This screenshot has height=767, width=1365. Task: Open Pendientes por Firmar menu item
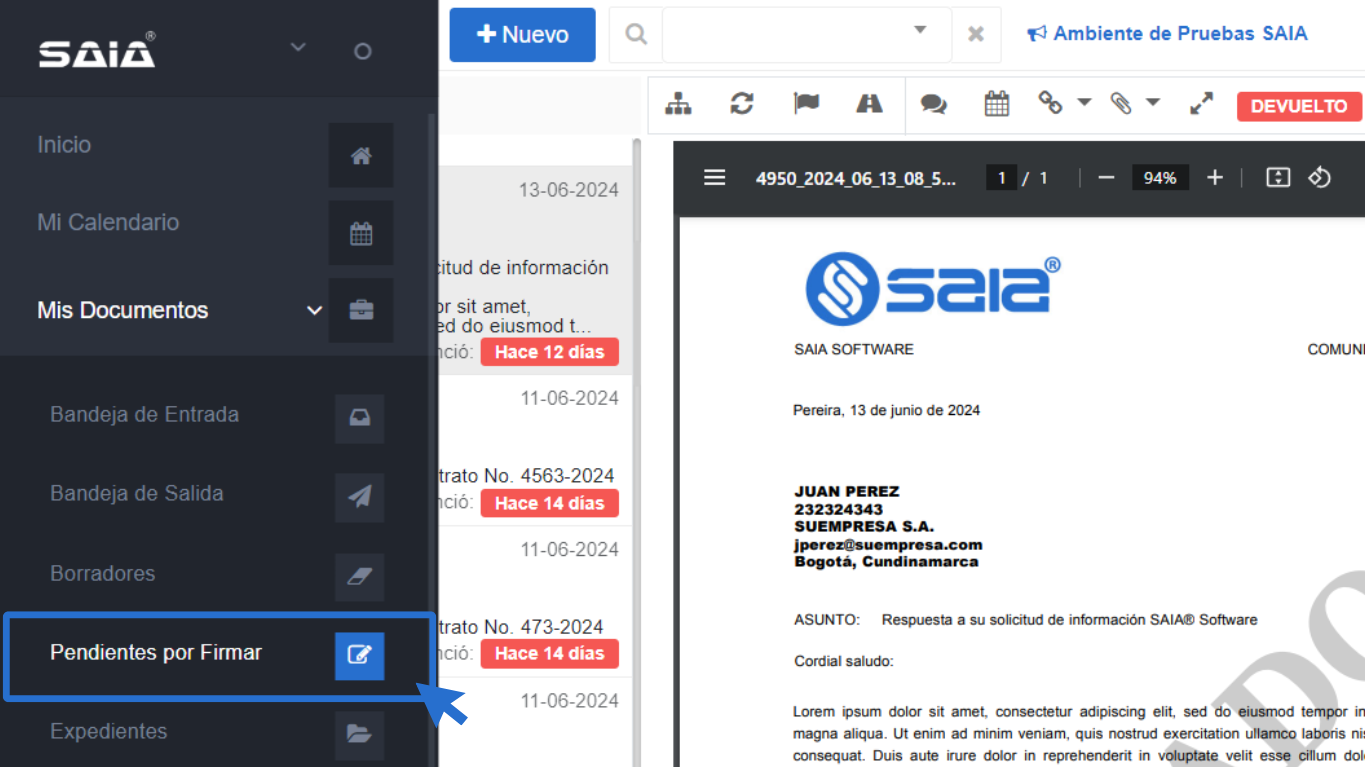(156, 653)
